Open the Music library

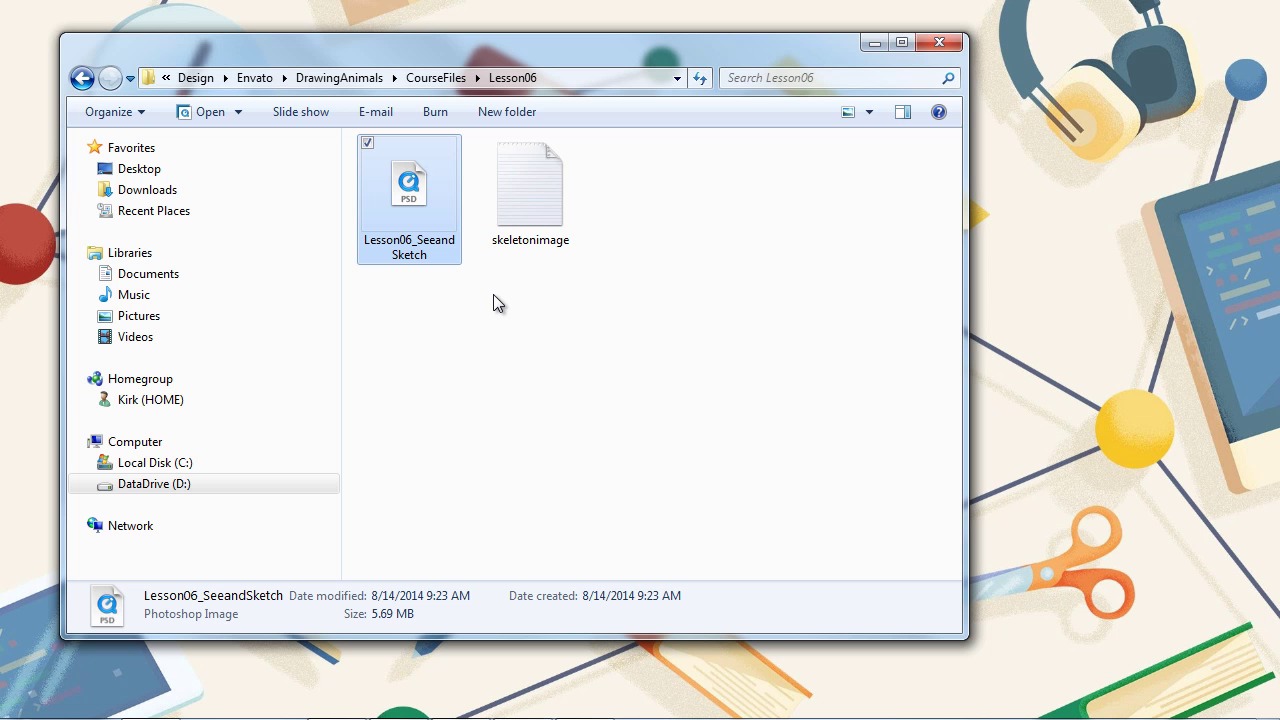click(134, 295)
